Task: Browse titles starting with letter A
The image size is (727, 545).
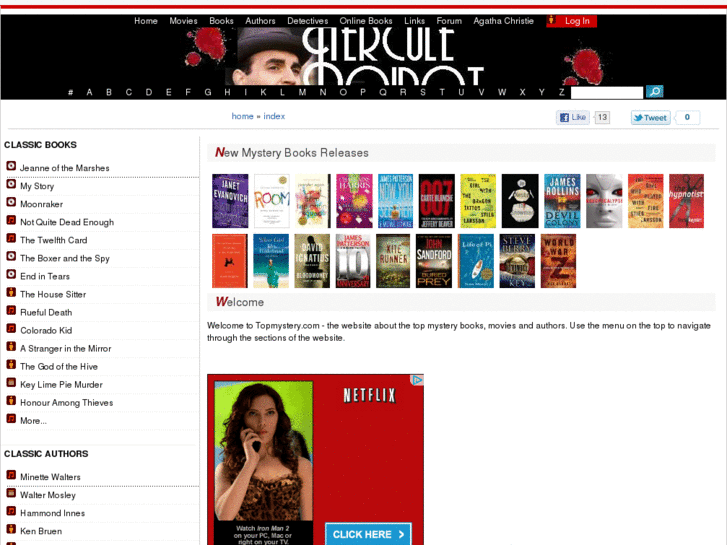Action: coord(89,92)
